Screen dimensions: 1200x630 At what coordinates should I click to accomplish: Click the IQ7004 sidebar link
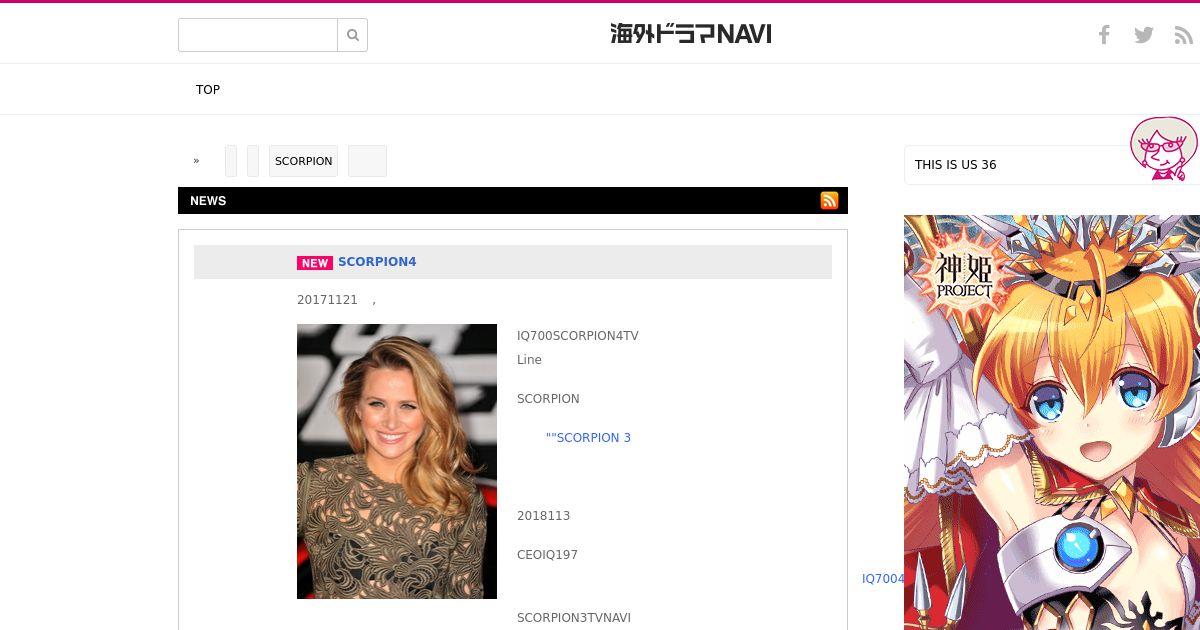click(883, 579)
